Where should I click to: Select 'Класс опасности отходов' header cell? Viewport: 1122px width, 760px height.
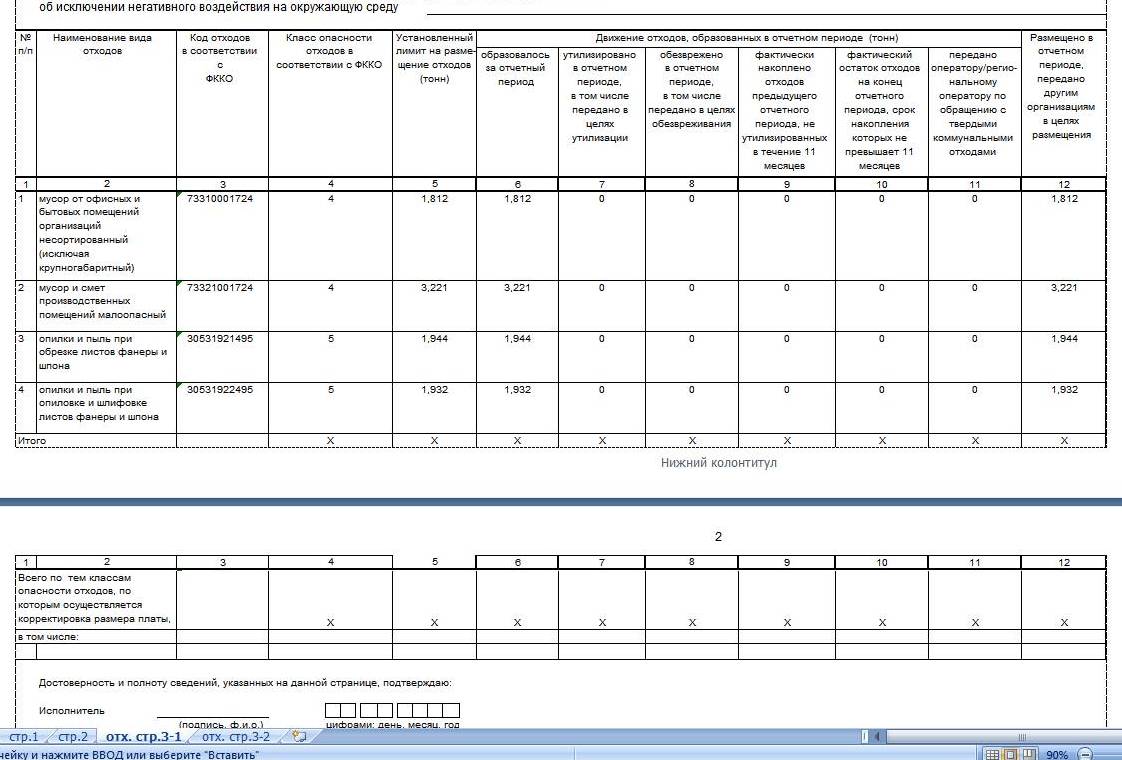click(x=330, y=104)
